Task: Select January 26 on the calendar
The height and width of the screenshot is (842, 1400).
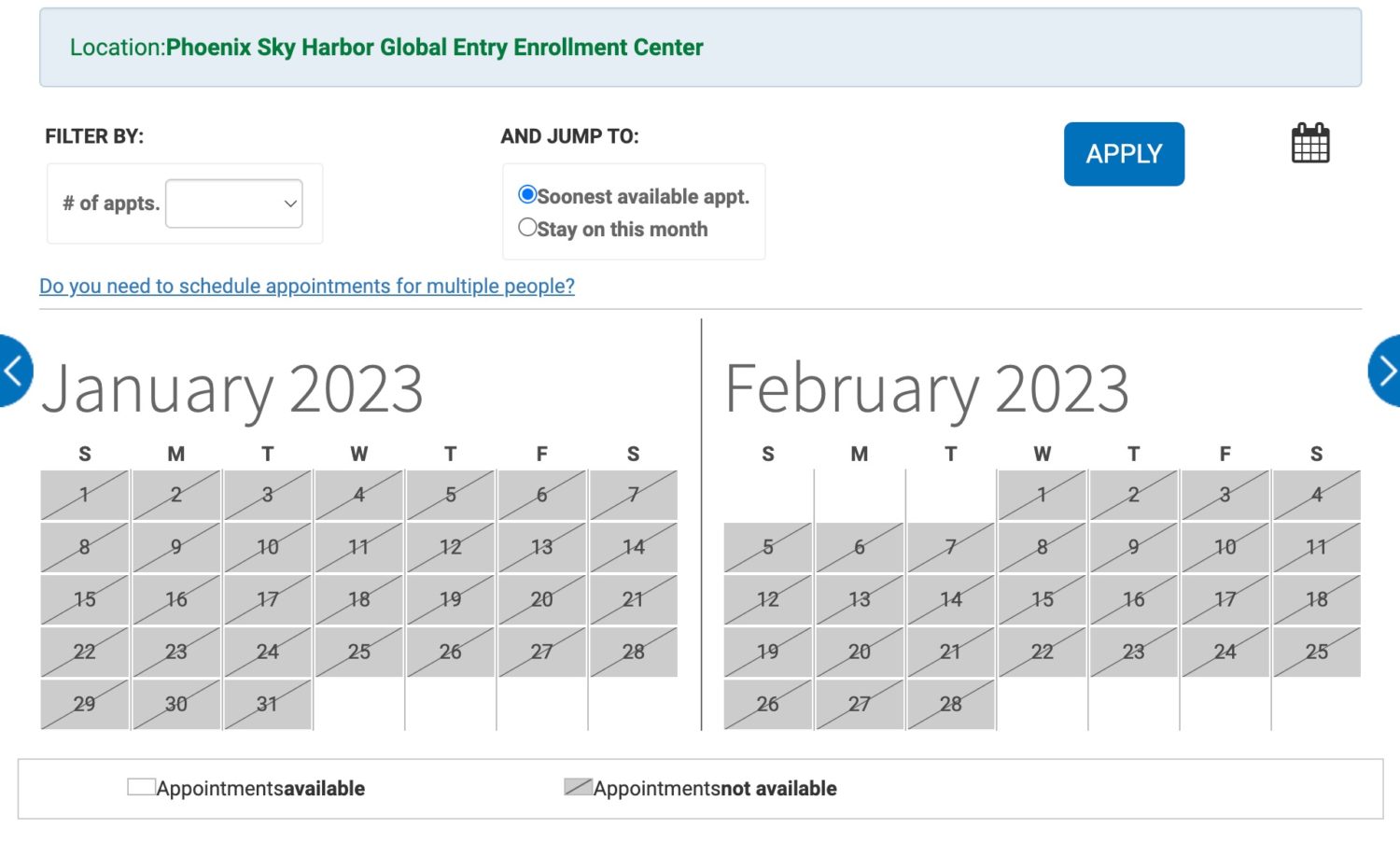Action: [x=450, y=652]
